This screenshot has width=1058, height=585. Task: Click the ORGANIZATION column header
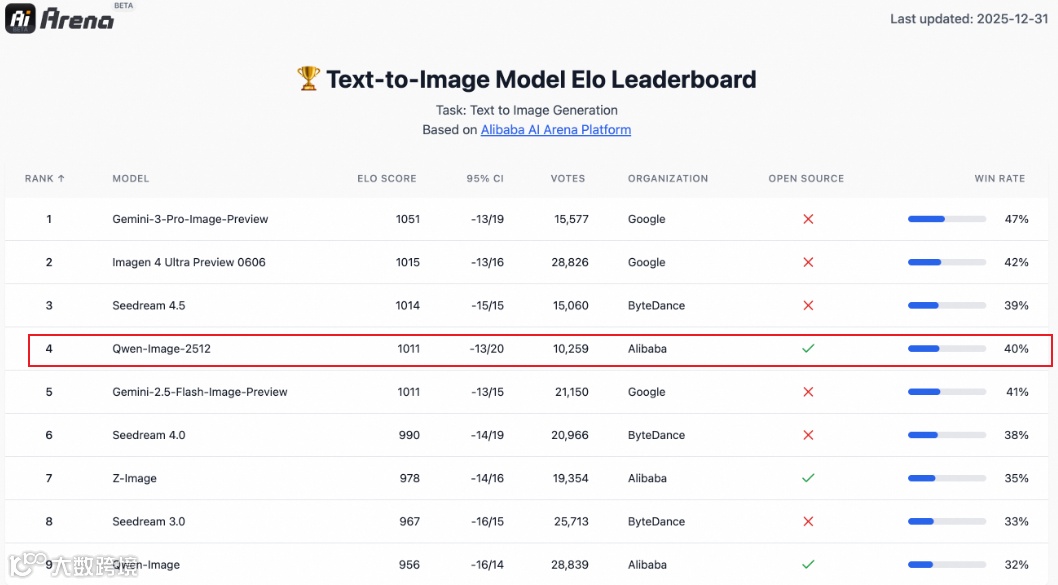(668, 179)
